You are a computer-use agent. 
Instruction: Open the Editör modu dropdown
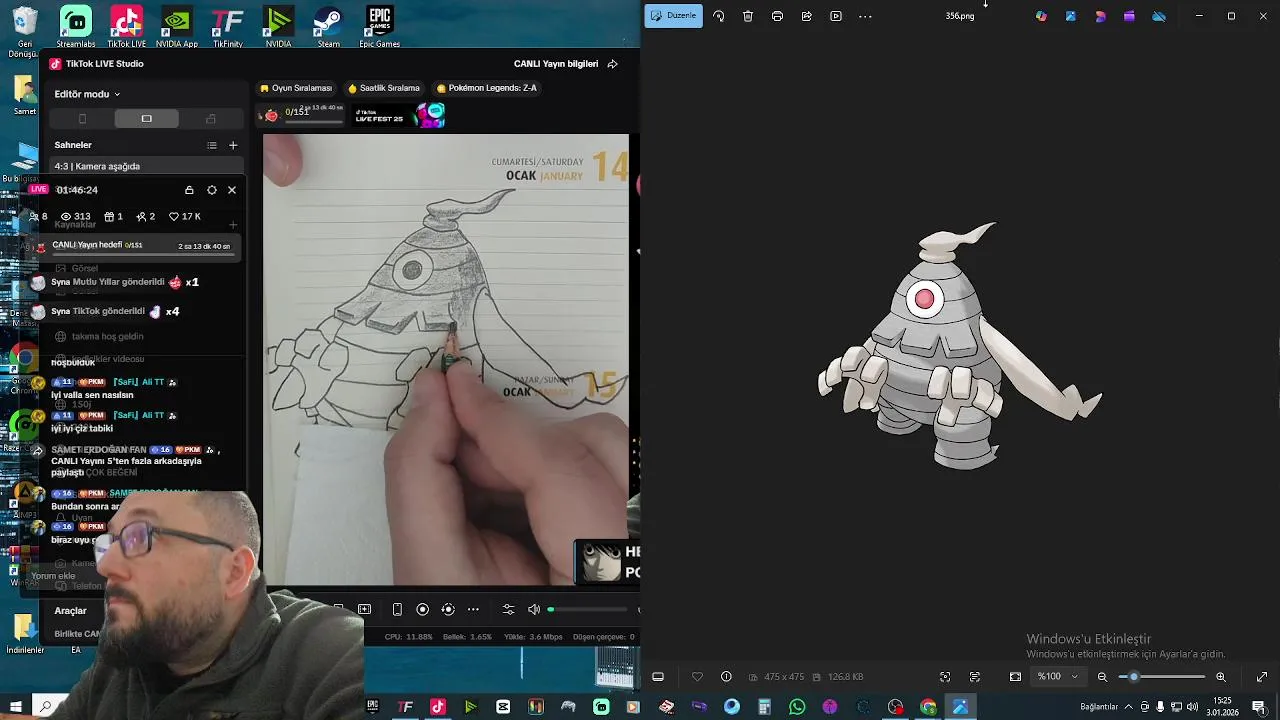87,94
